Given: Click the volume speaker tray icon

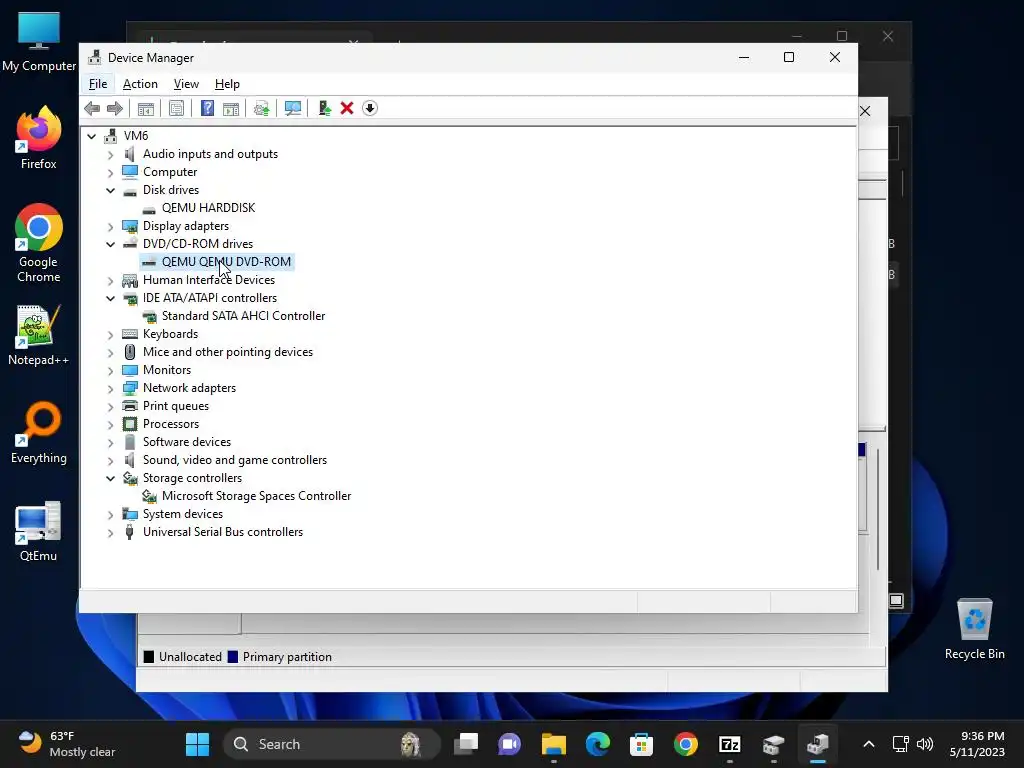Looking at the screenshot, I should pyautogui.click(x=925, y=744).
